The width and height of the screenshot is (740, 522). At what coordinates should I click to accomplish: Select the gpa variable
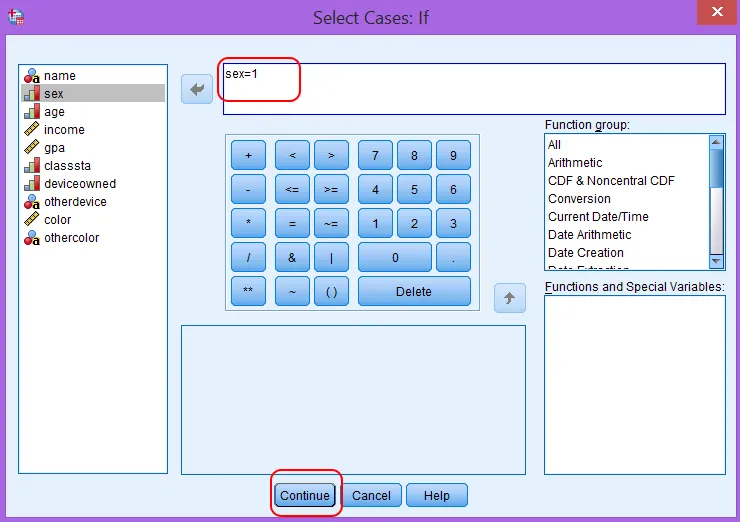coord(93,148)
